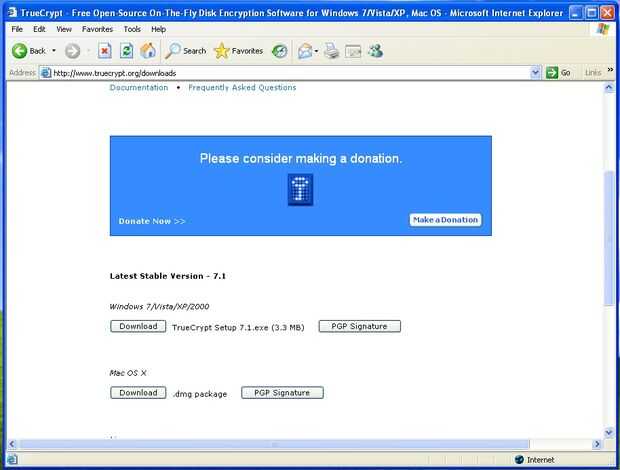Click the Mail envelope icon
The height and width of the screenshot is (470, 620).
[305, 51]
